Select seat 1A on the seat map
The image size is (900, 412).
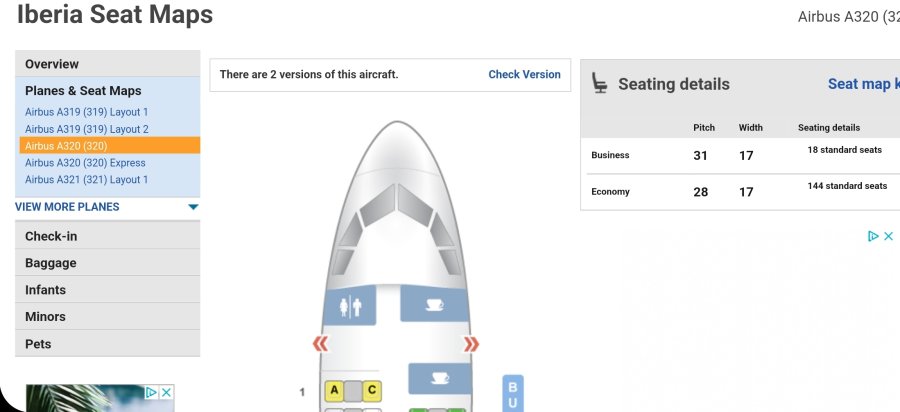tap(334, 391)
